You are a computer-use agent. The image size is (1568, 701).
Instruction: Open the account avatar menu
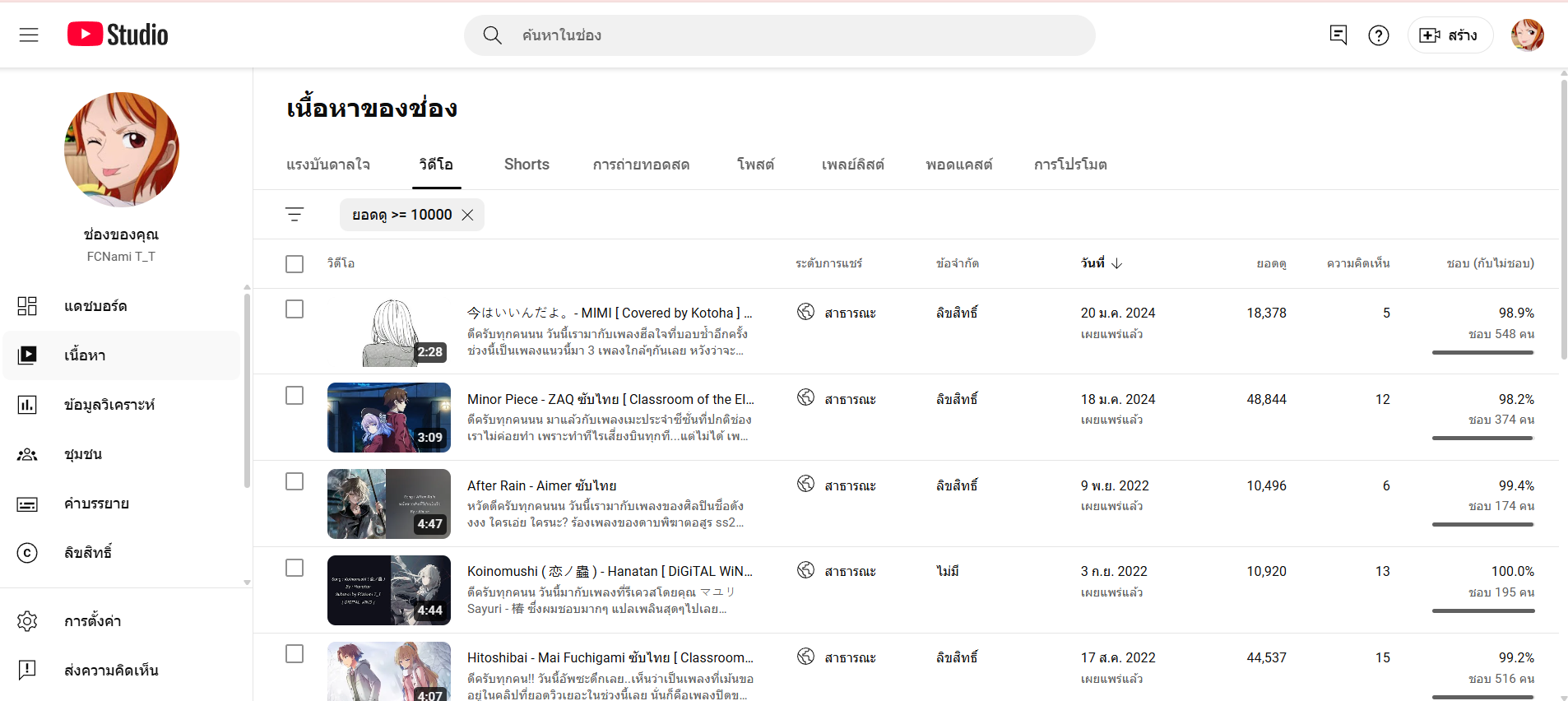click(1528, 35)
